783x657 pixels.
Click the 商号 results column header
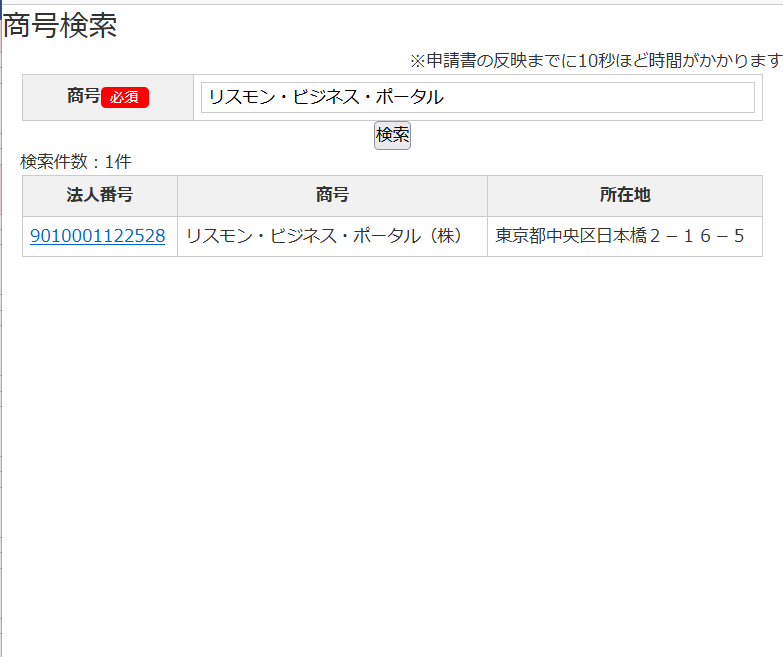[x=332, y=195]
